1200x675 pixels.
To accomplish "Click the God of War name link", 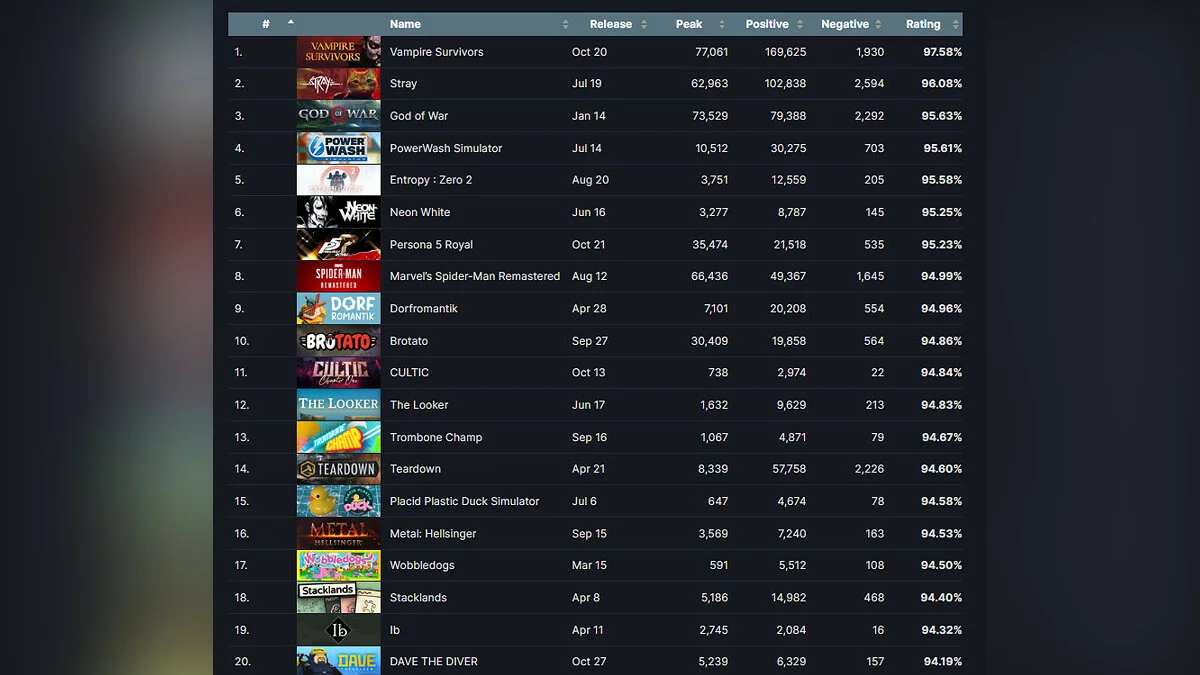I will click(419, 116).
